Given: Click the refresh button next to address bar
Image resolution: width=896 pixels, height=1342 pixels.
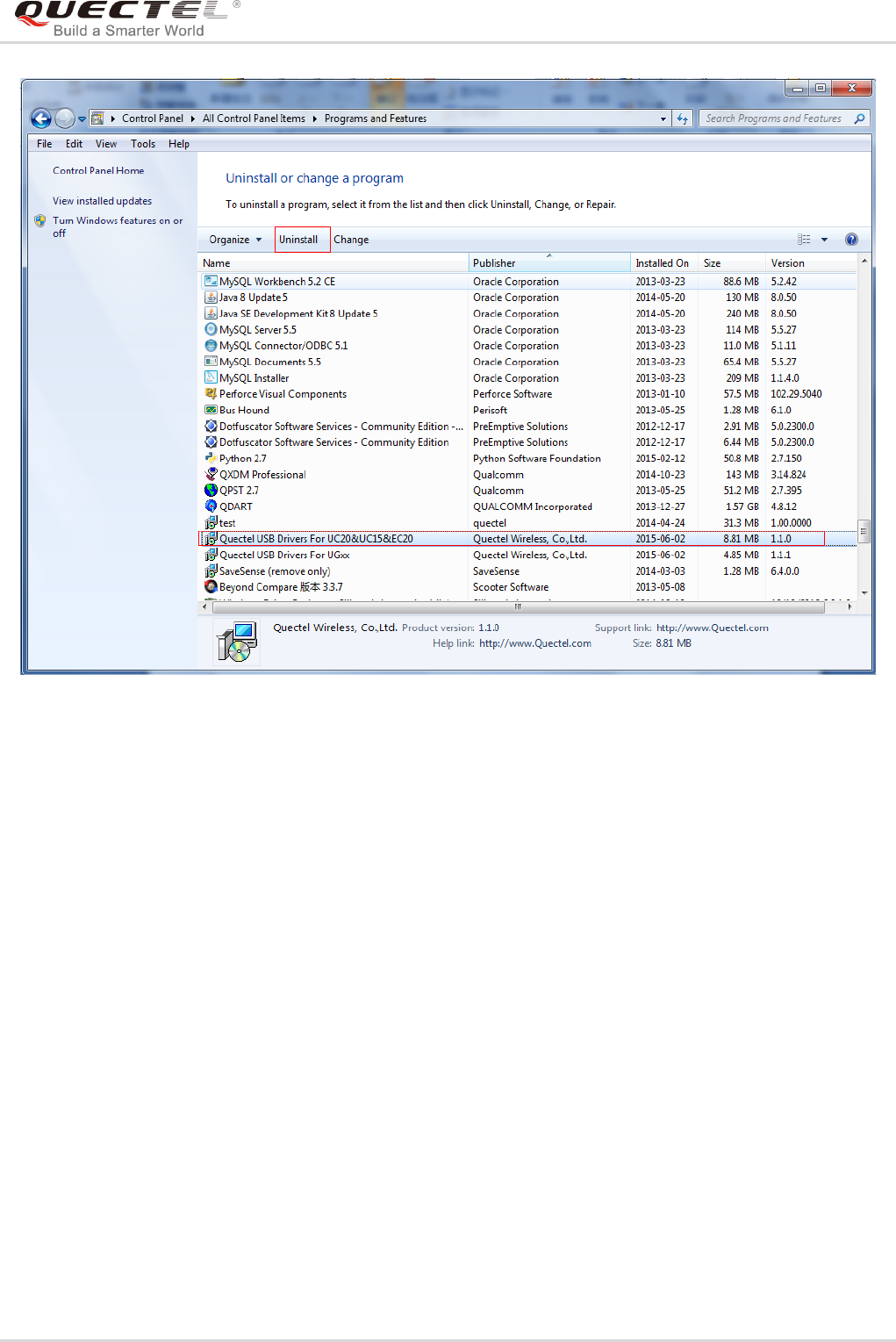Looking at the screenshot, I should (683, 118).
